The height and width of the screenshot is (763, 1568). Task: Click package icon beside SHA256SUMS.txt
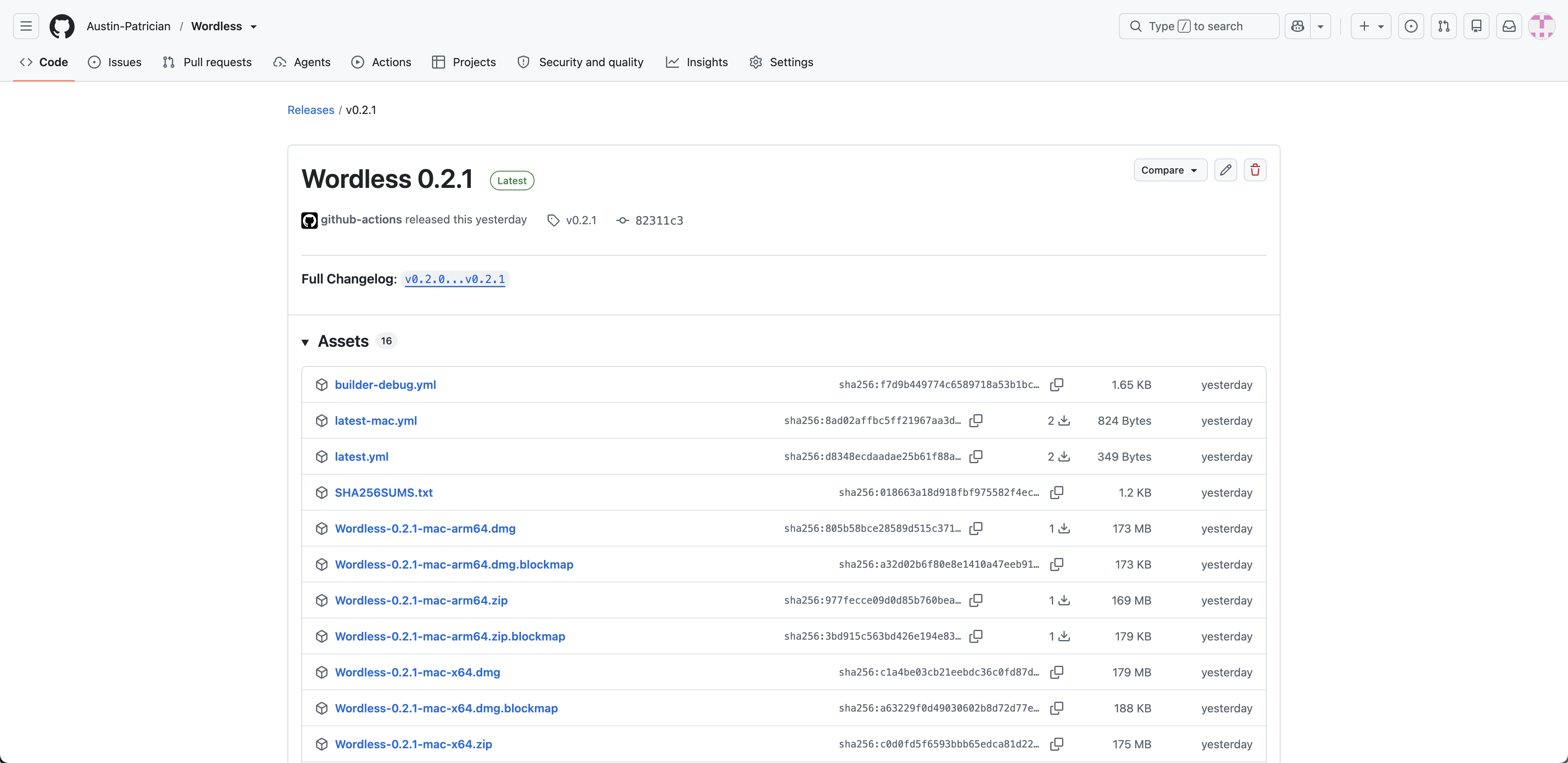point(321,493)
